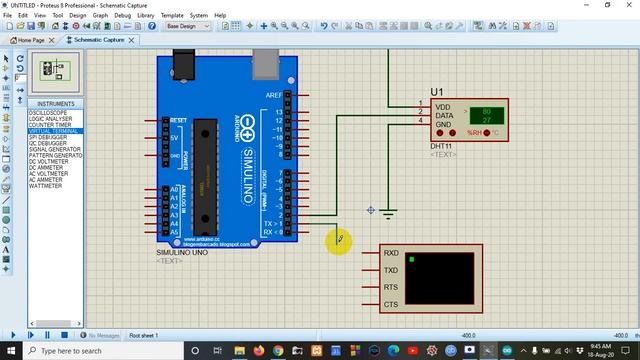
Task: Click the 'No Messages' status entry
Action: pos(100,336)
